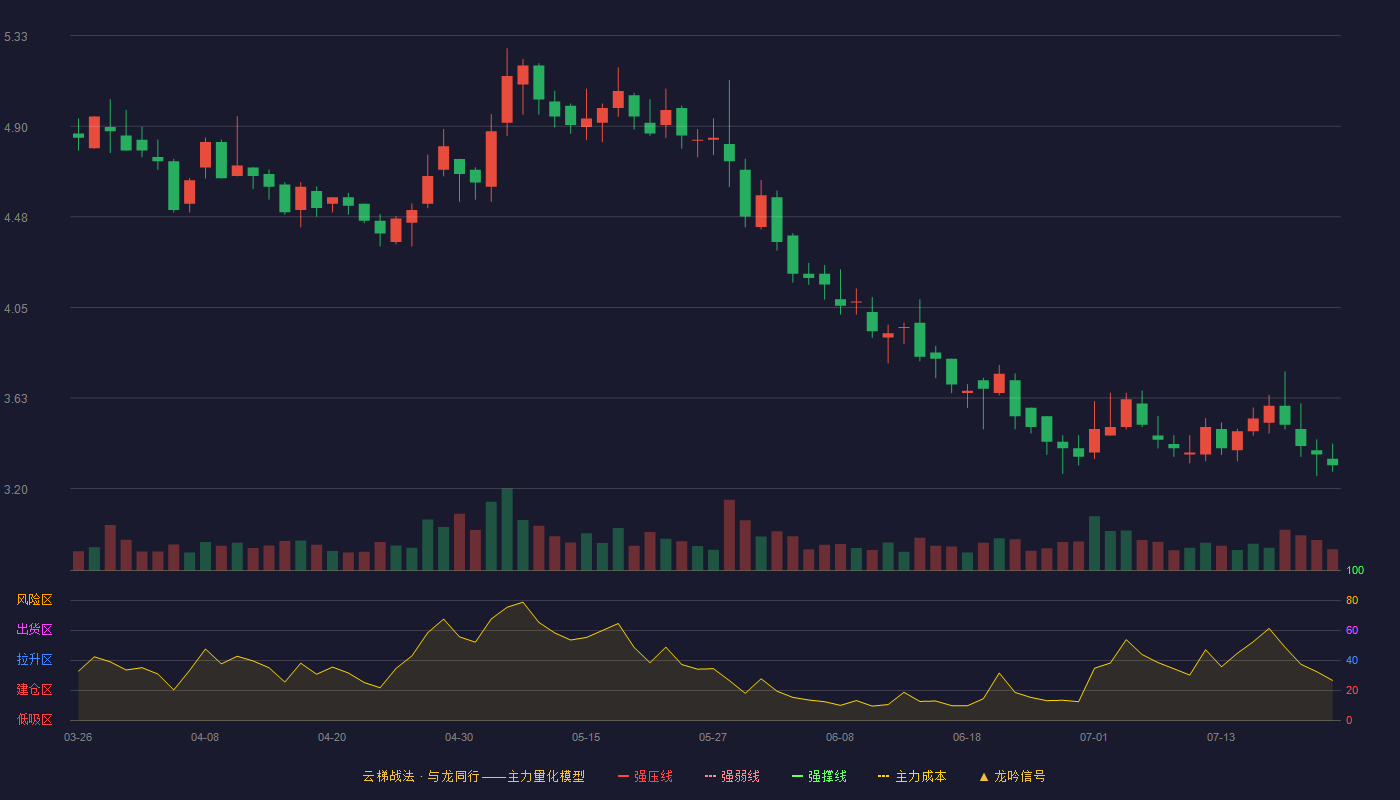Click the 3.63 price axis label
1400x800 pixels.
16,399
